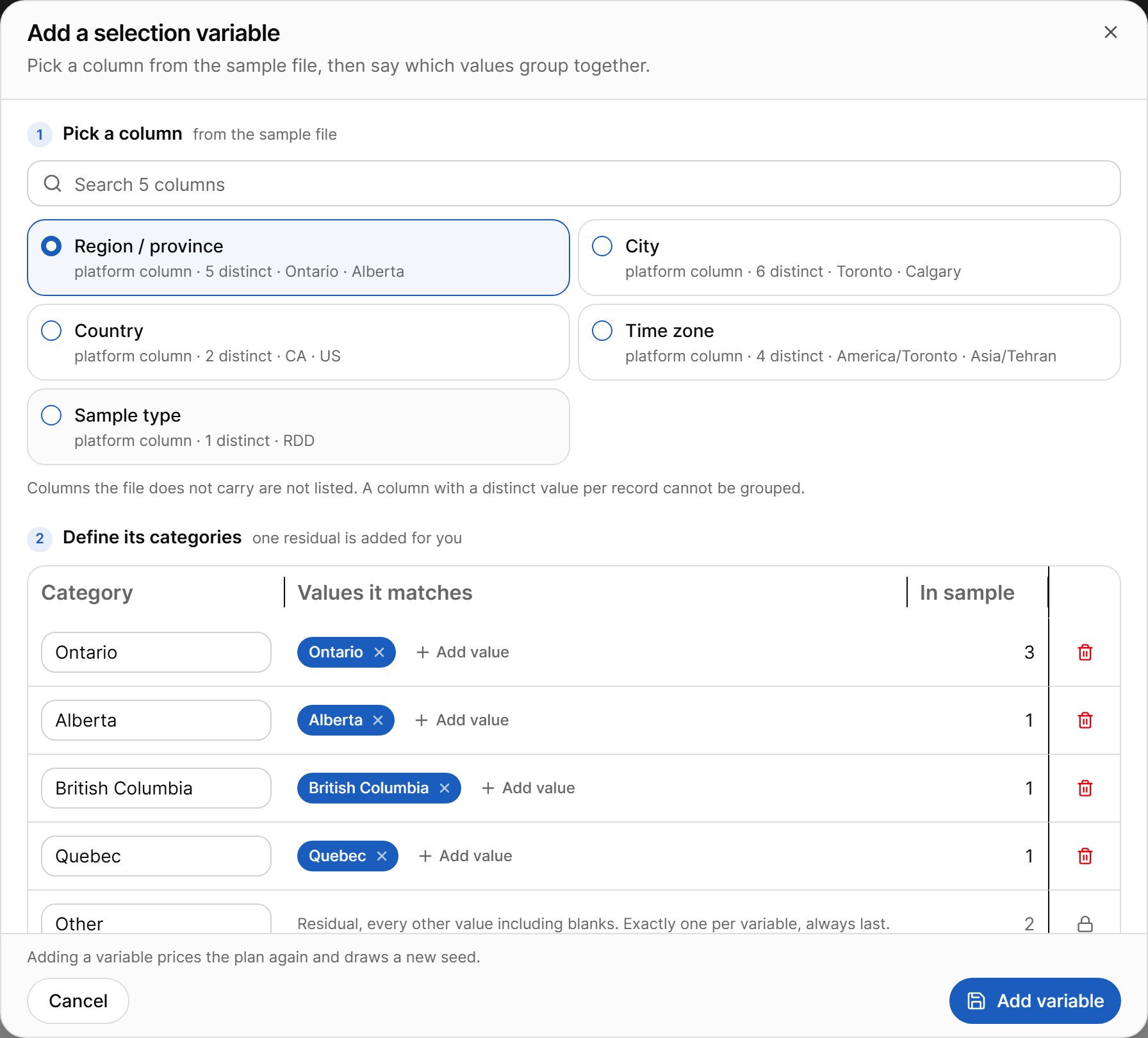Remove the British Columbia value chip
The image size is (1148, 1038).
[445, 788]
